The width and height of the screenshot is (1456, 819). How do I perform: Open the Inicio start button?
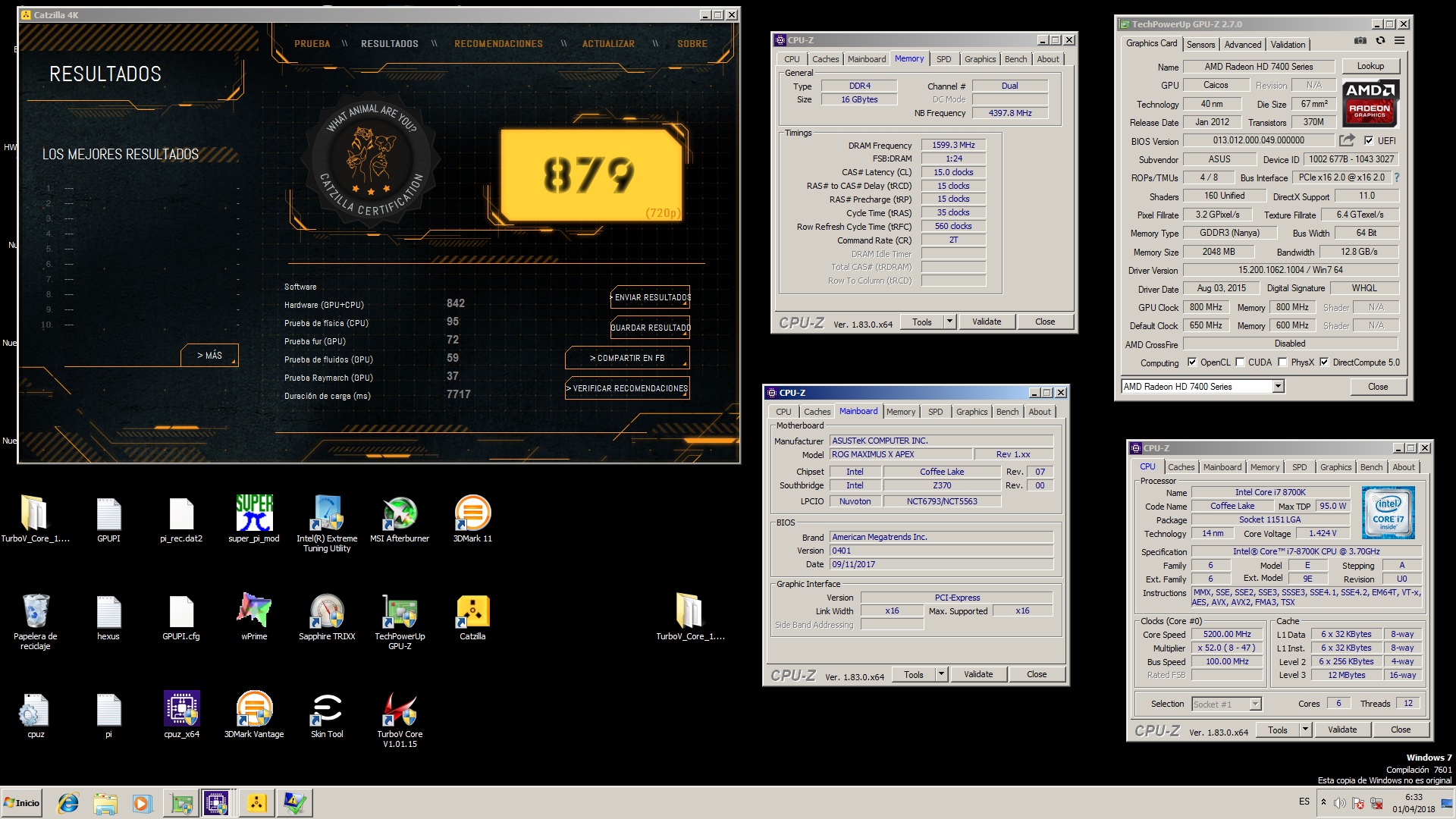point(22,803)
